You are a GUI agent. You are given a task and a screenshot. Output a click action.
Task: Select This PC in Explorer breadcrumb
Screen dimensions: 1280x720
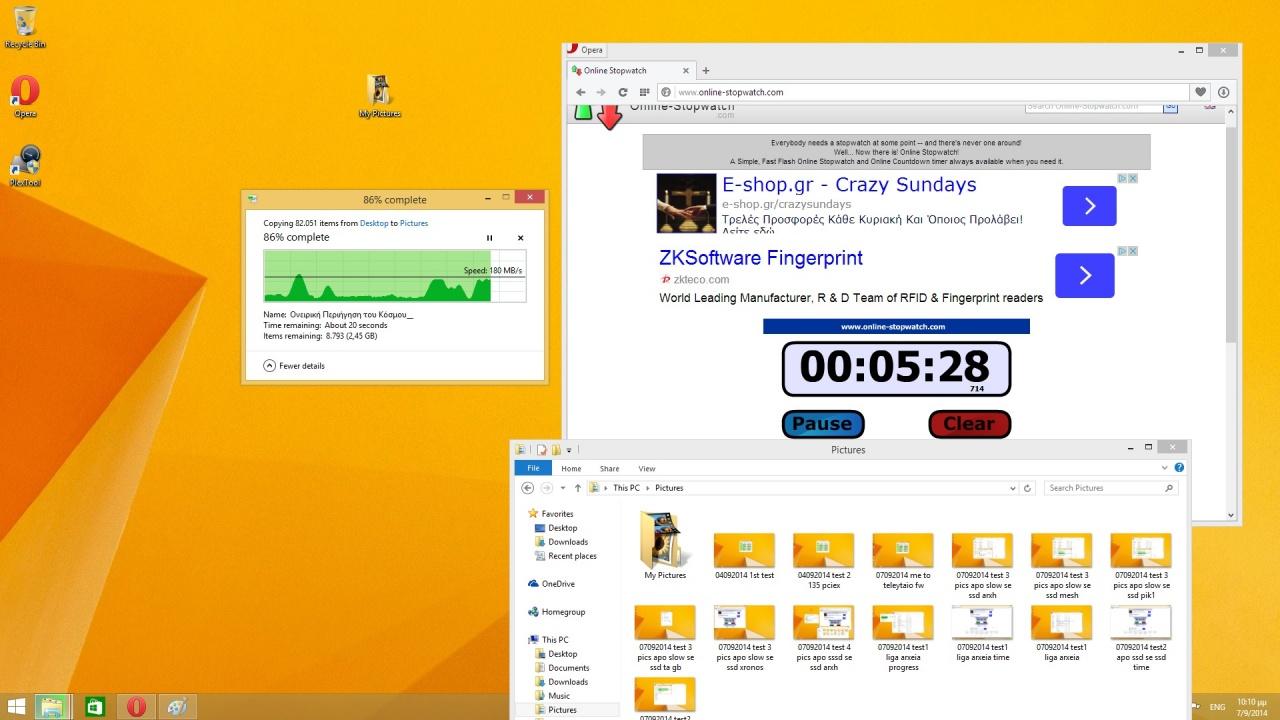point(626,488)
